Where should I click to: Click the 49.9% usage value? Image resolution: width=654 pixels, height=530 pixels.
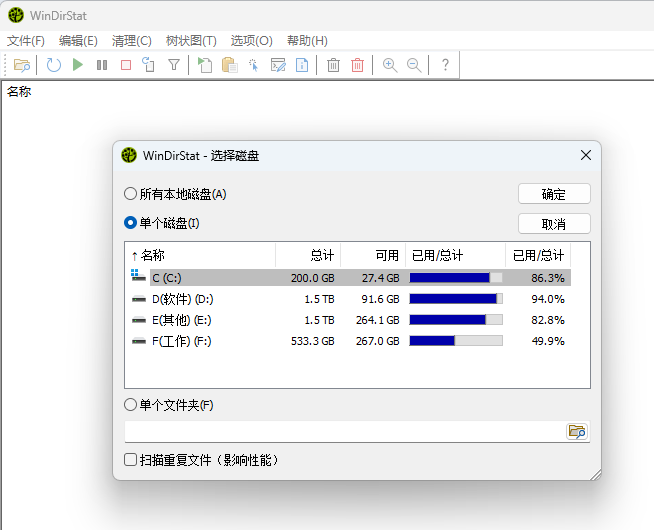[548, 341]
